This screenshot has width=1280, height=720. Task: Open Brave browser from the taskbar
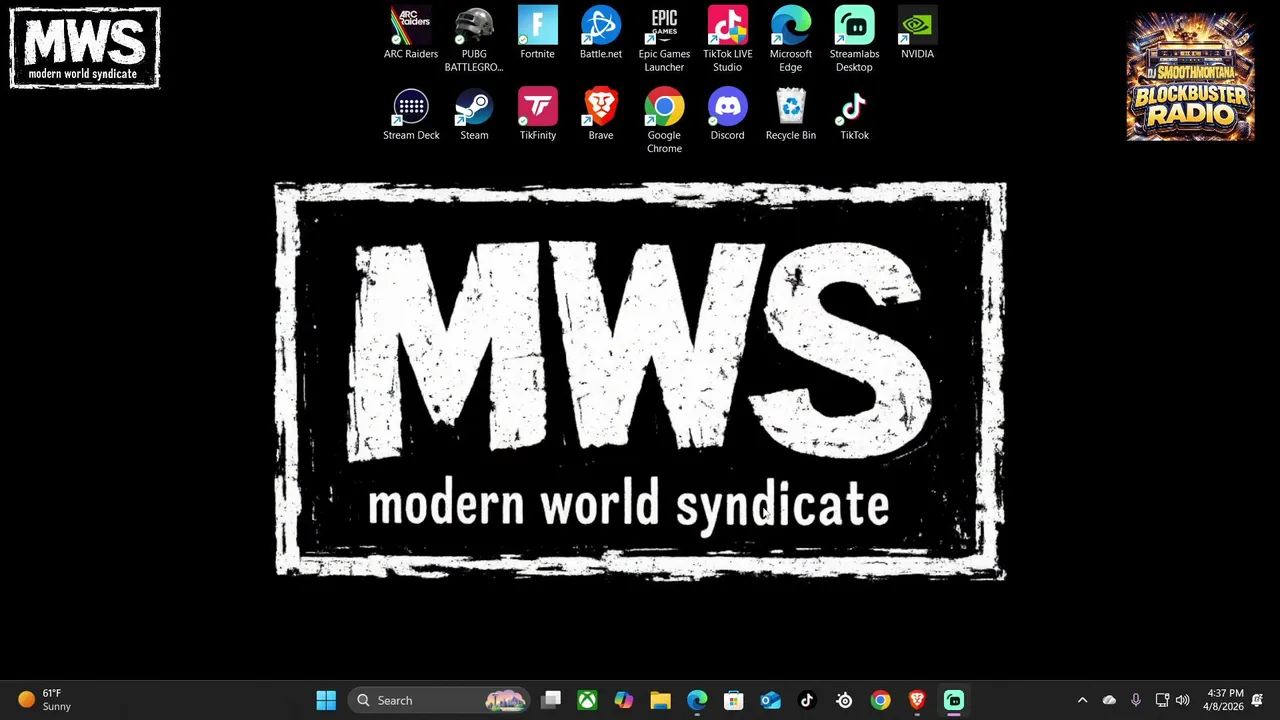(917, 701)
